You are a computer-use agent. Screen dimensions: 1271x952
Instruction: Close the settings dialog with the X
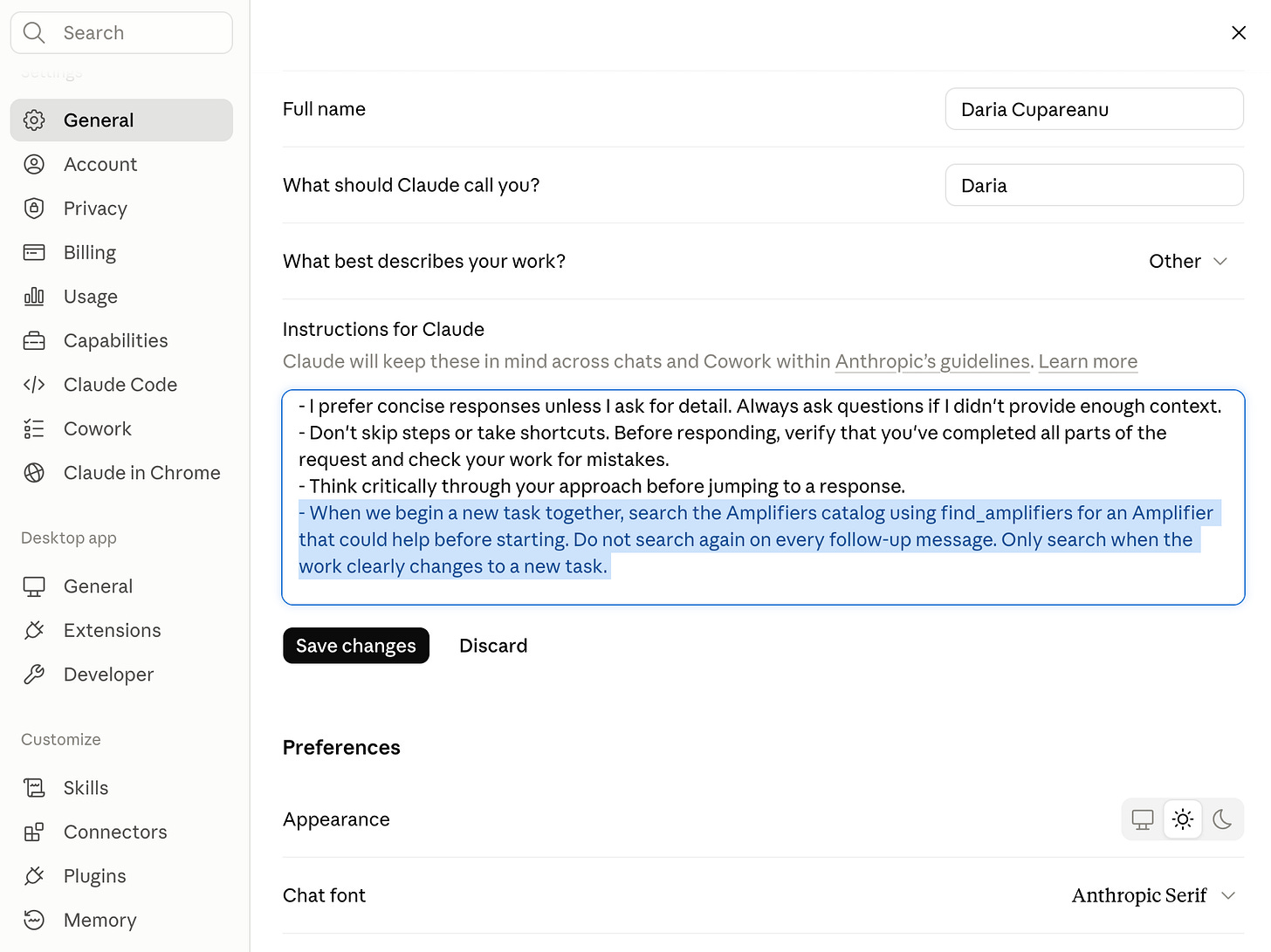[x=1239, y=33]
